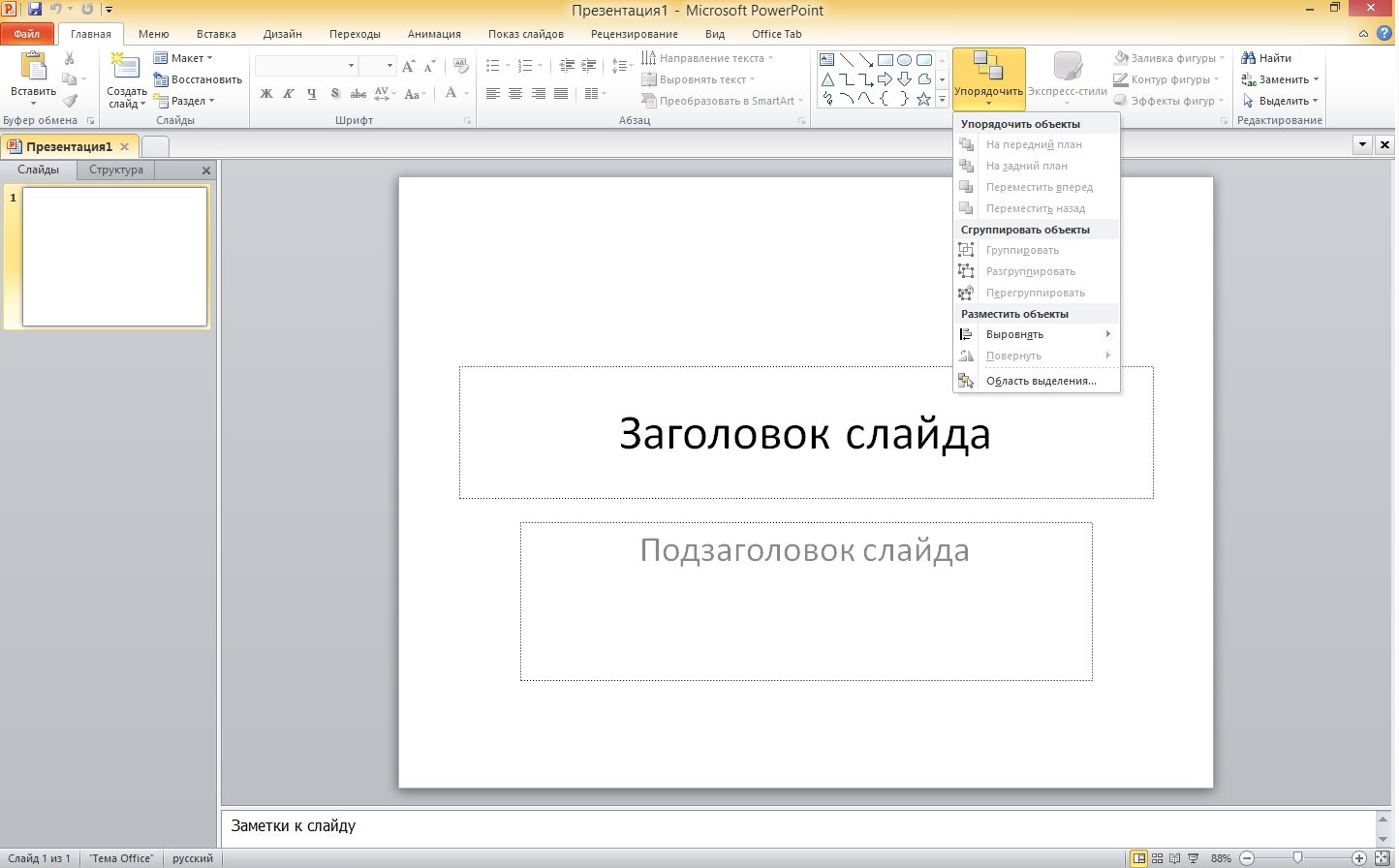Increase font size with the large A icon
This screenshot has height=868, width=1399.
[x=408, y=66]
